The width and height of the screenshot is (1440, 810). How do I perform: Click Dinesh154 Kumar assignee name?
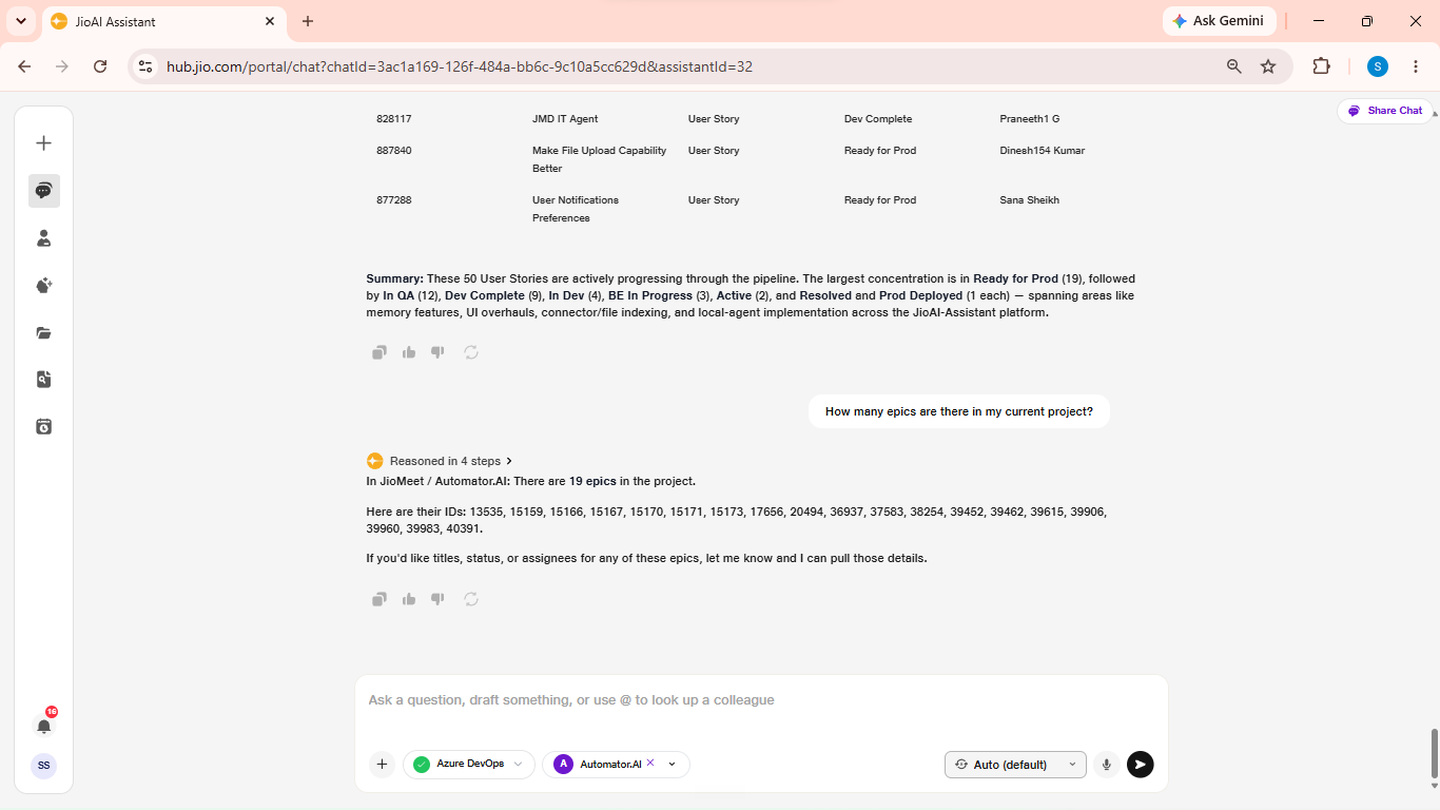point(1042,151)
